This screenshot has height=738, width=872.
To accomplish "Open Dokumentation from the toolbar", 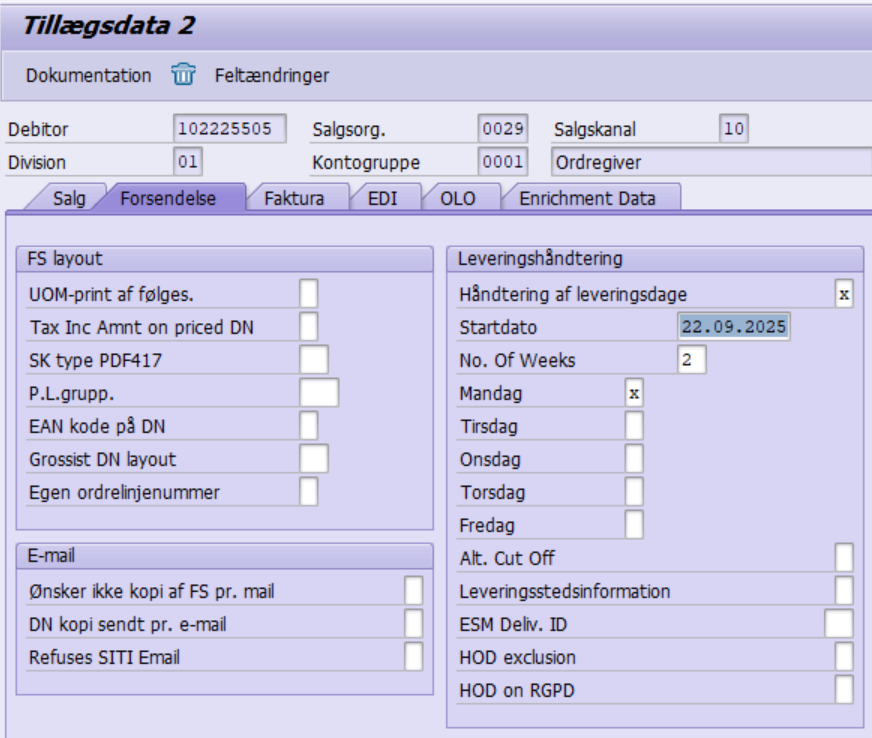I will tap(88, 75).
